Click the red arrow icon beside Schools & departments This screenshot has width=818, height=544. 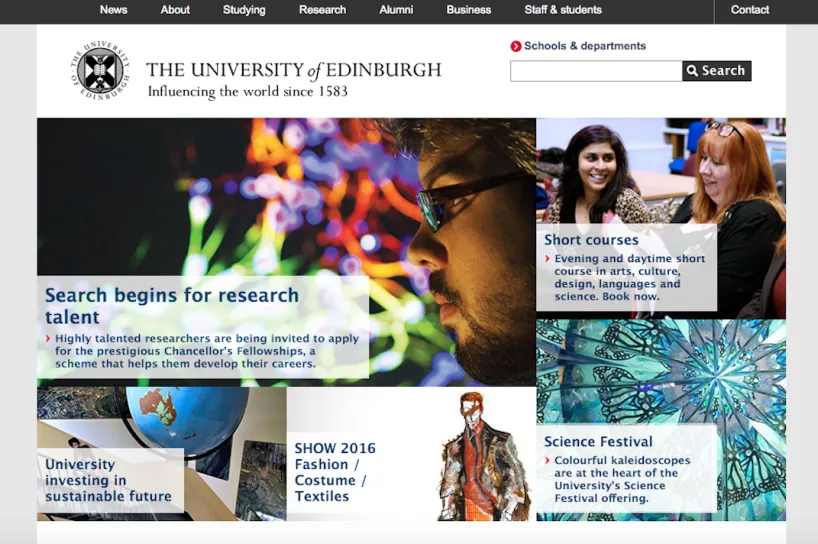point(515,46)
